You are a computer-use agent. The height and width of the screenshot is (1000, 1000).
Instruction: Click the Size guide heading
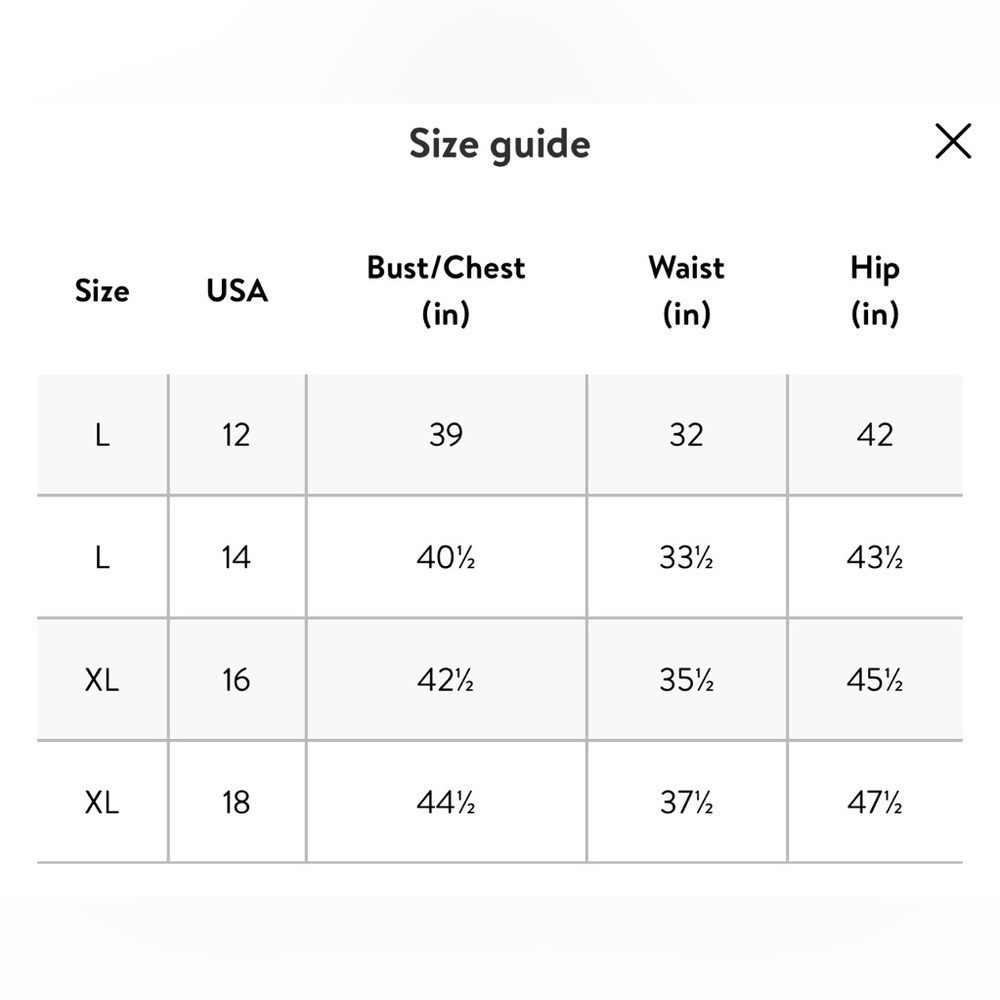pyautogui.click(x=499, y=143)
